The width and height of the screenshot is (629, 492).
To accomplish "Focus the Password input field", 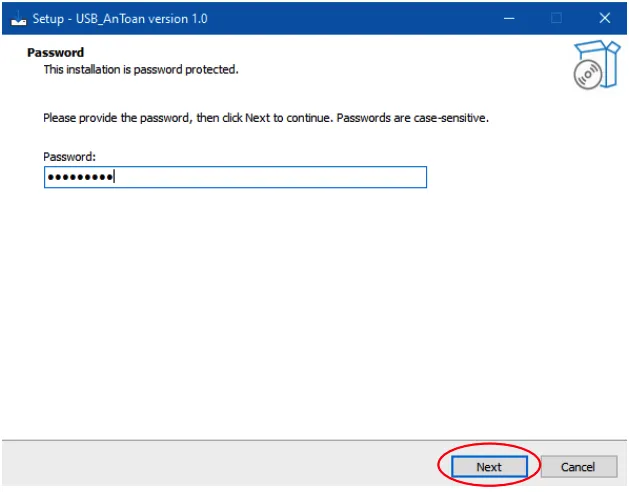I will coord(235,177).
